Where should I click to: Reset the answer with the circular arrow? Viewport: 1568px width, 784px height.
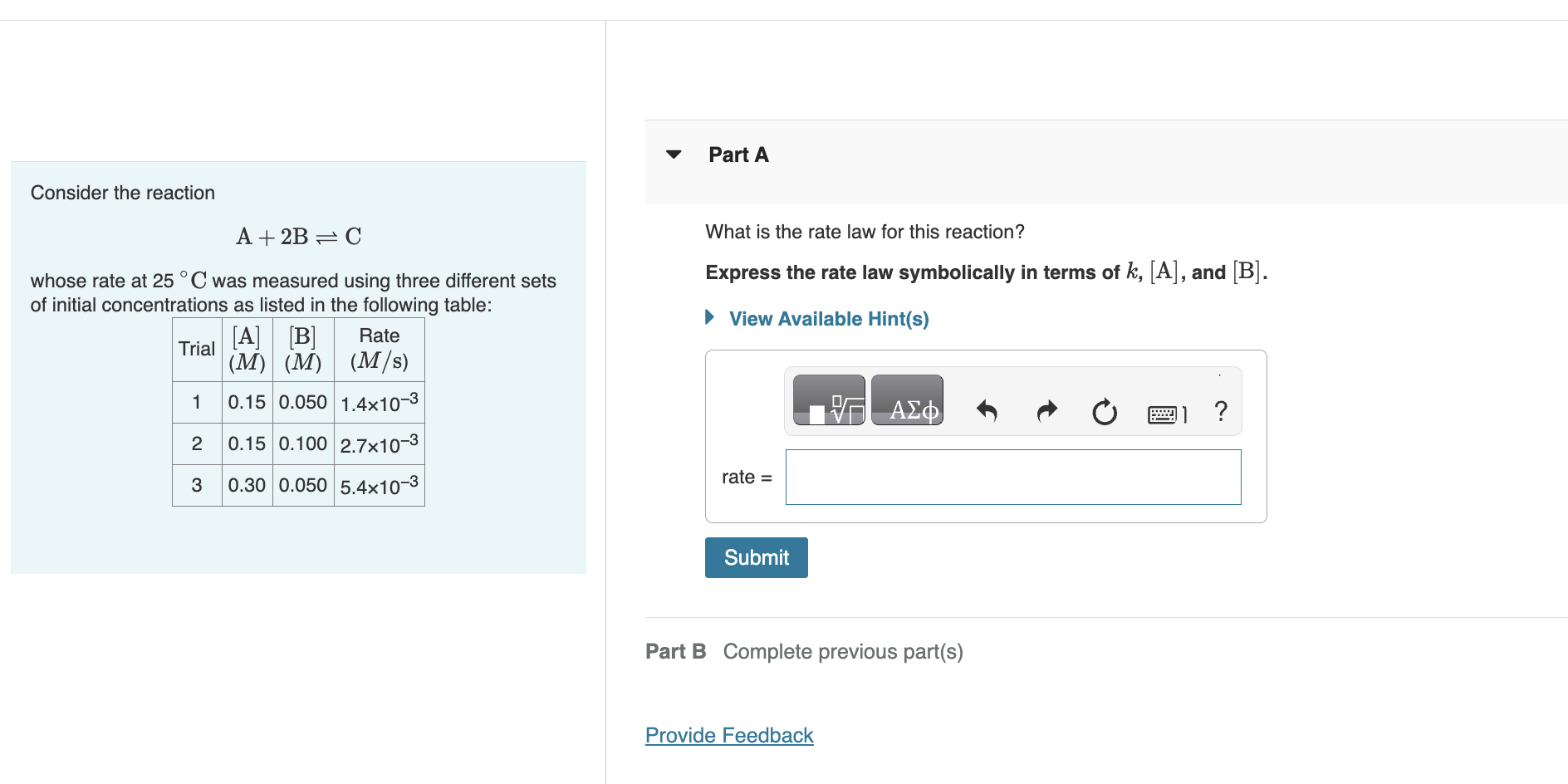[x=1105, y=411]
